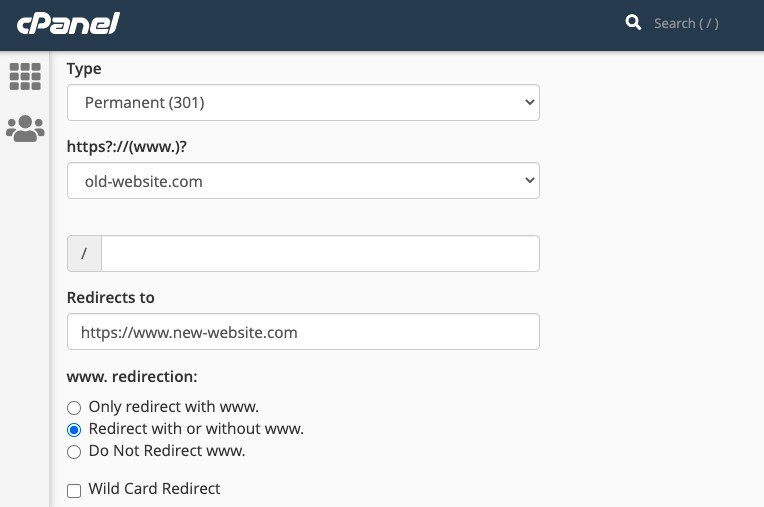
Task: Open the tools grid icon in sidebar
Action: pos(25,76)
